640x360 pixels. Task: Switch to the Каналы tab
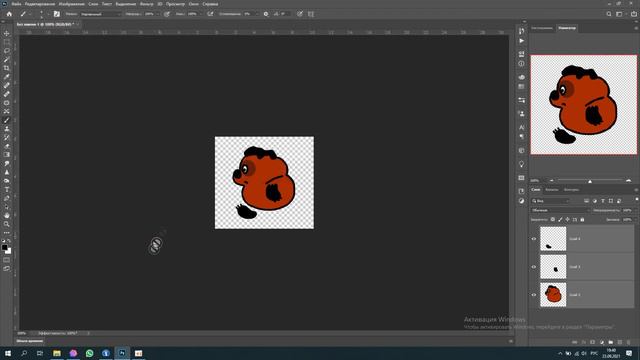[551, 190]
